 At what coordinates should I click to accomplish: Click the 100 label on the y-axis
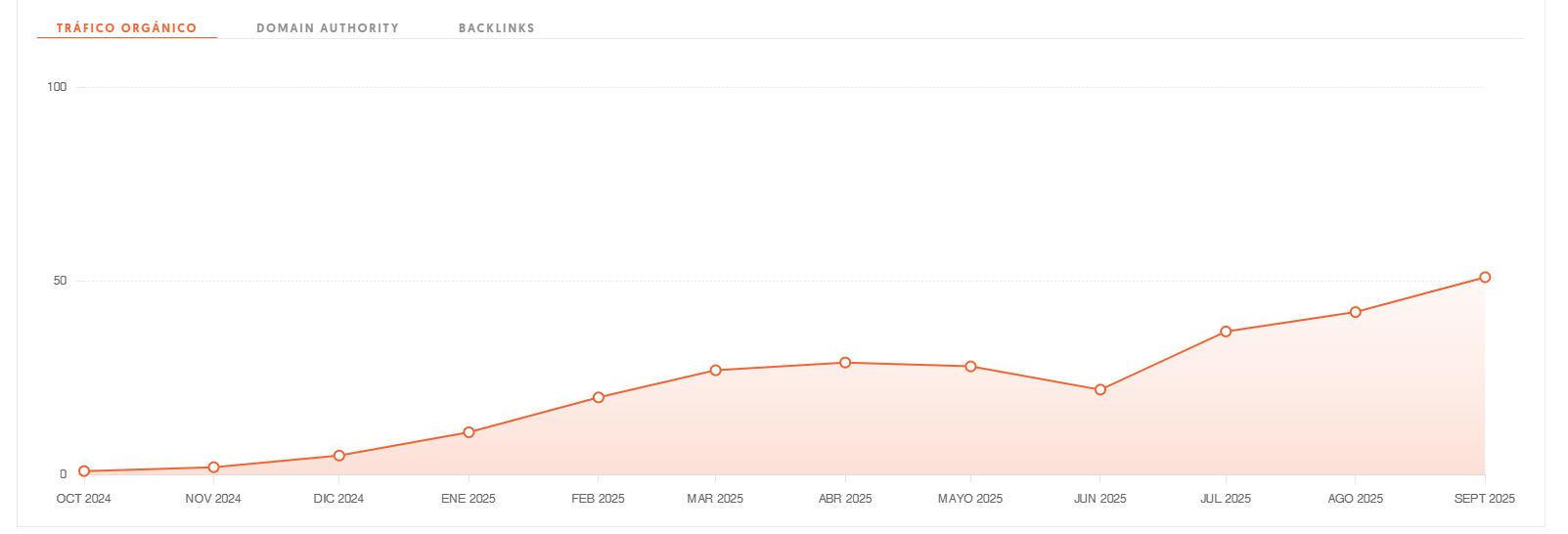pyautogui.click(x=57, y=87)
